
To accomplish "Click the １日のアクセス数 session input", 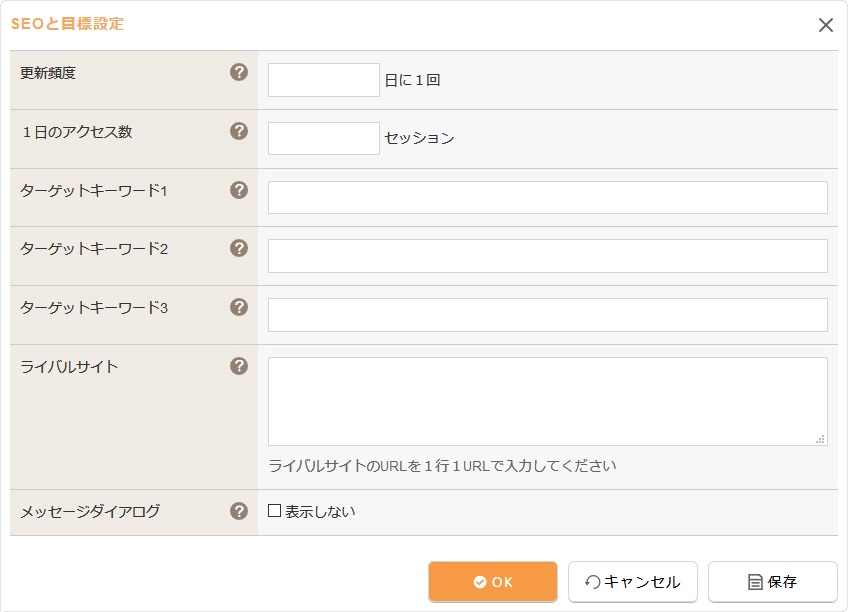I will tap(323, 138).
